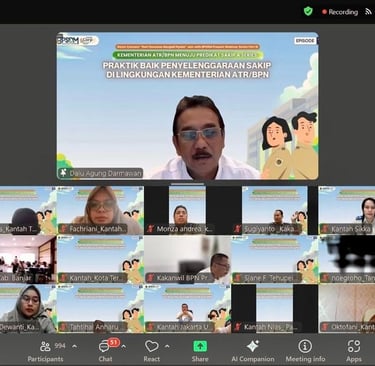
Task: Click muted mic icon beside Sugiyanto
Action: [x=238, y=229]
